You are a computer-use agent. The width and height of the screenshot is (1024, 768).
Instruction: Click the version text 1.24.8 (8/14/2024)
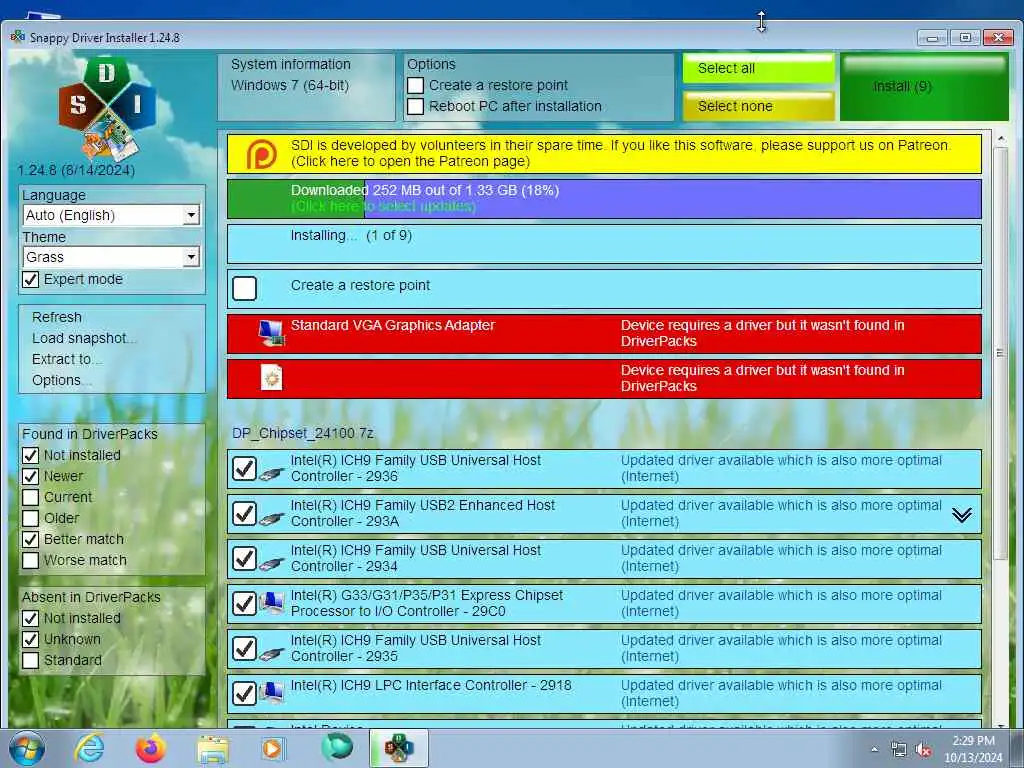point(76,170)
